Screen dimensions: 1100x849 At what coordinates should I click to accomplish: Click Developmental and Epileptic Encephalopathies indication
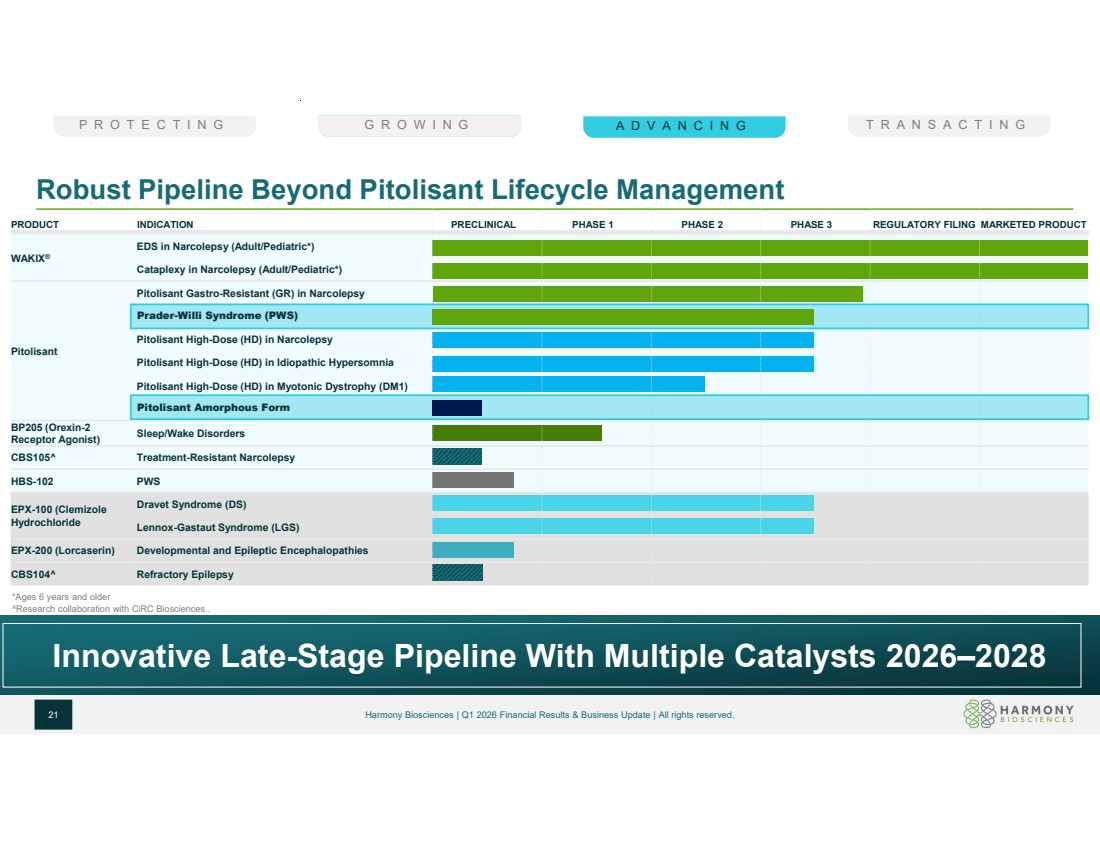pyautogui.click(x=252, y=551)
